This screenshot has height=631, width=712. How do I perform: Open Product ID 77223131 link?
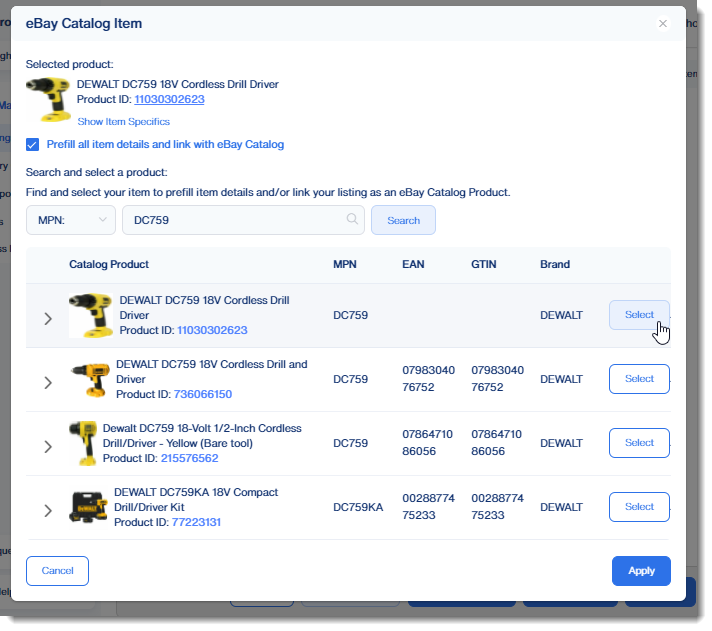[x=196, y=522]
